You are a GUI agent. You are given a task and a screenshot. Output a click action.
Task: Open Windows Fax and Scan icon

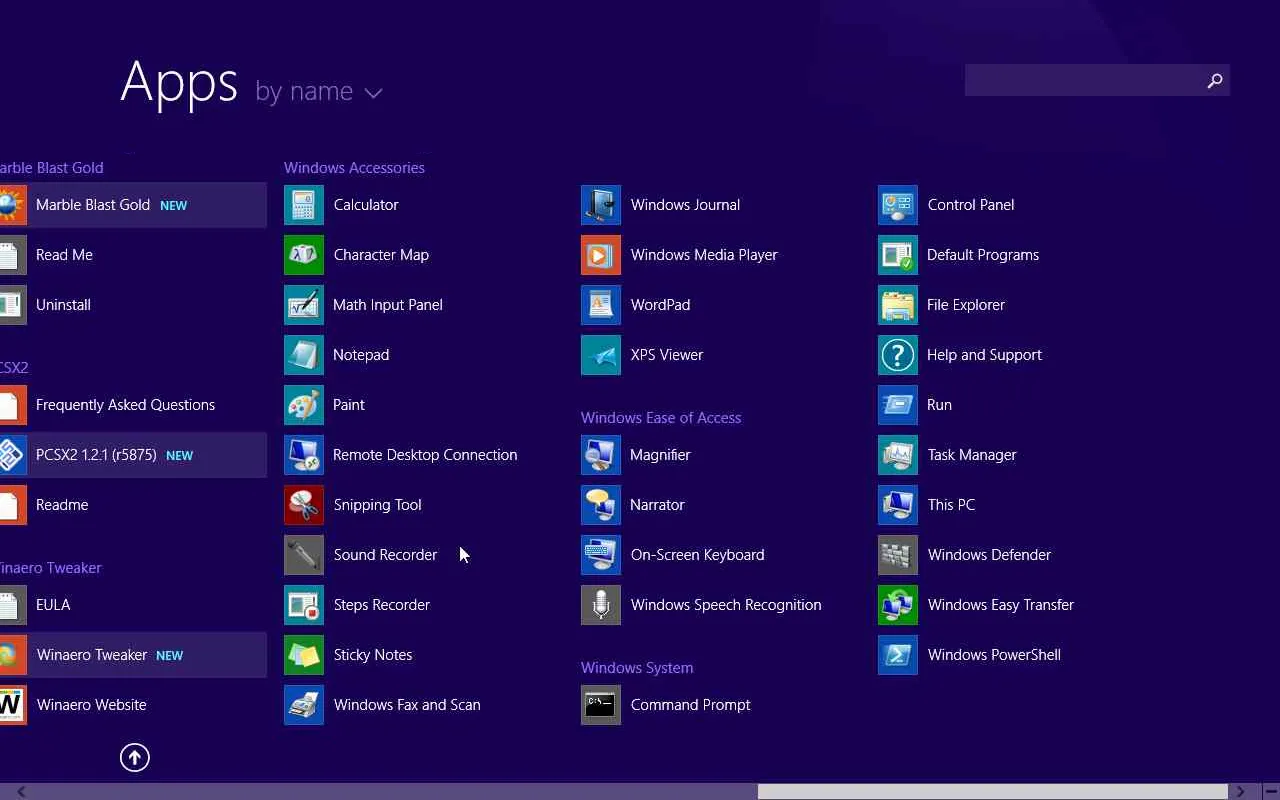304,705
